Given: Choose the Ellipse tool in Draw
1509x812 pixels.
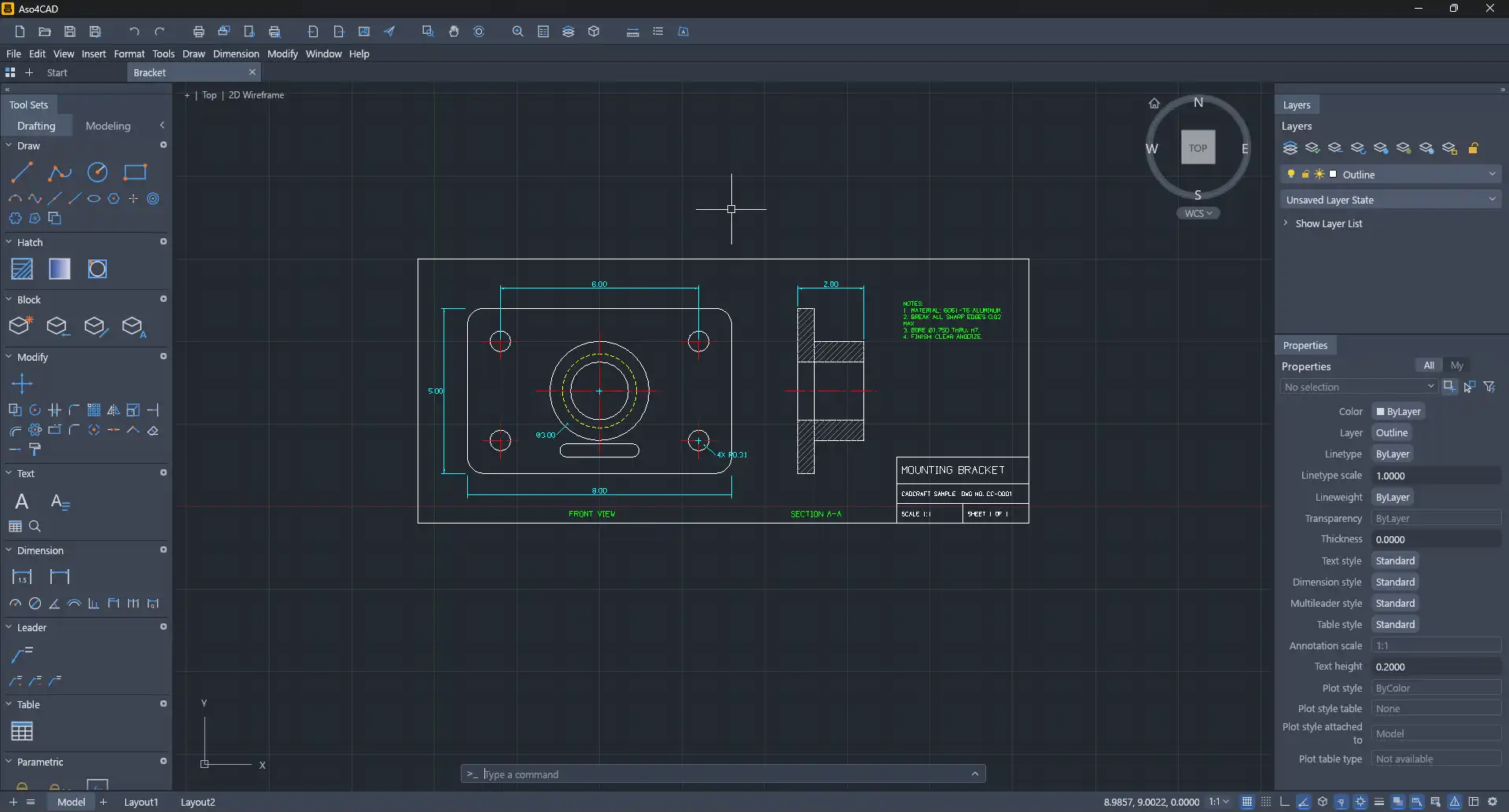Looking at the screenshot, I should 94,199.
